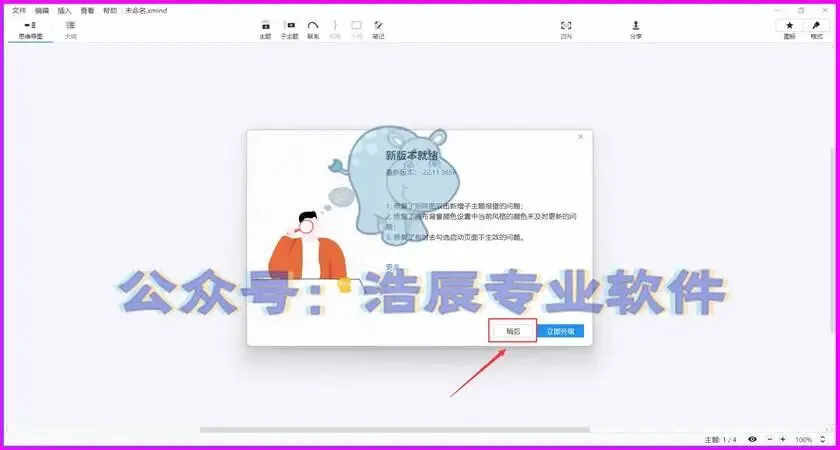Click the minus zoom out button

770,439
